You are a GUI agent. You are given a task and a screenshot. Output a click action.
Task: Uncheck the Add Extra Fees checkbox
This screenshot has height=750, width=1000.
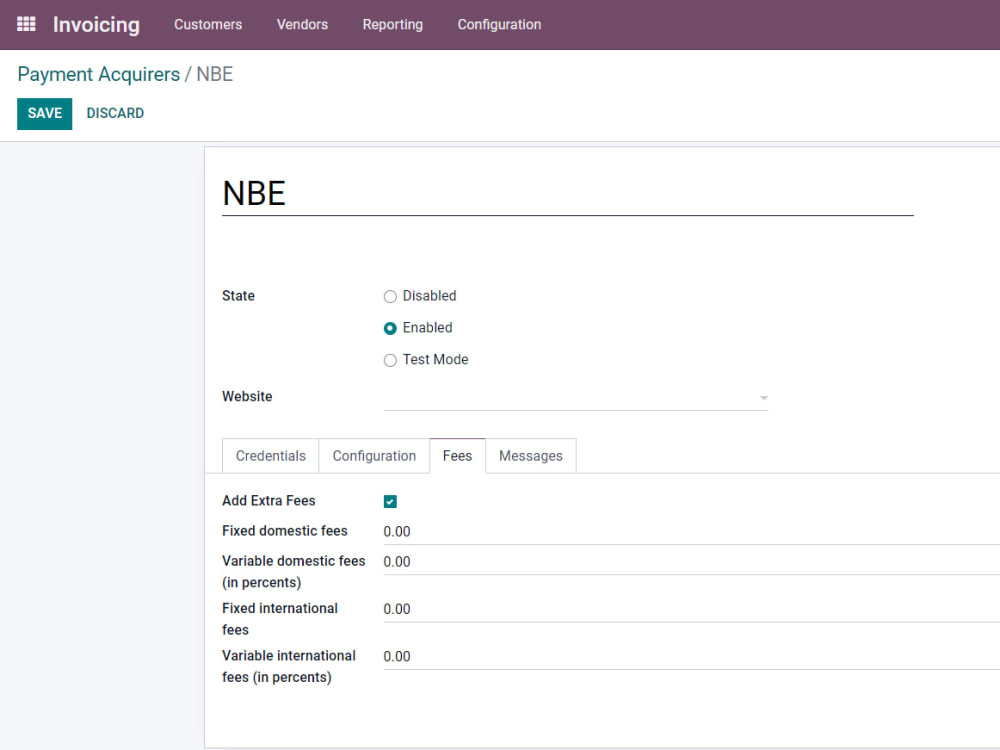coord(390,501)
